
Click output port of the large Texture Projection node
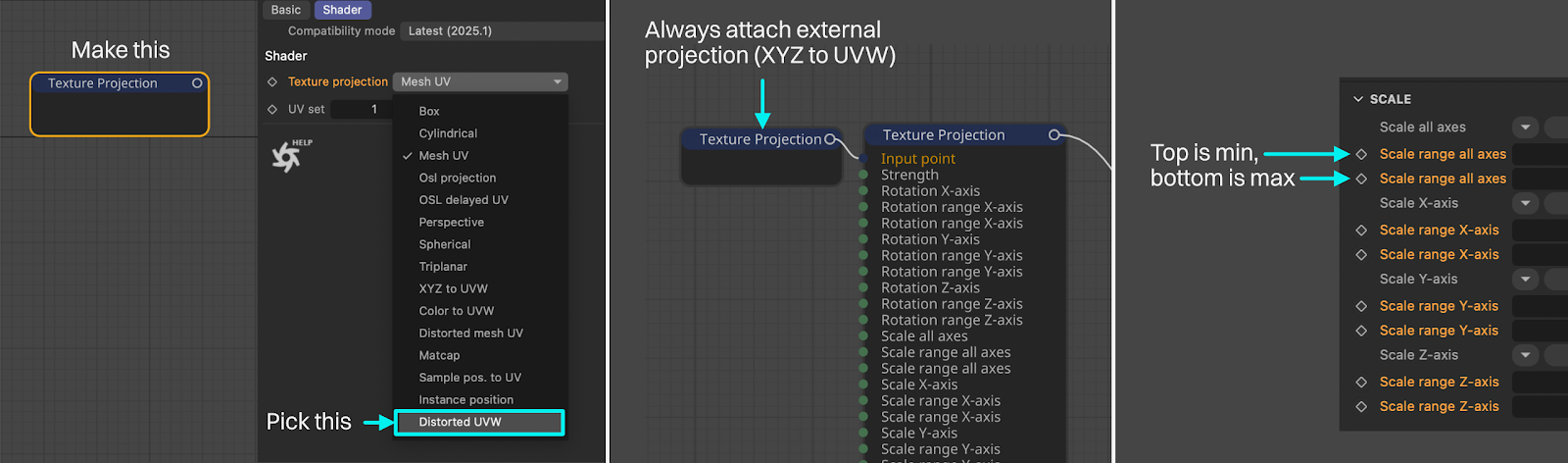(1054, 135)
